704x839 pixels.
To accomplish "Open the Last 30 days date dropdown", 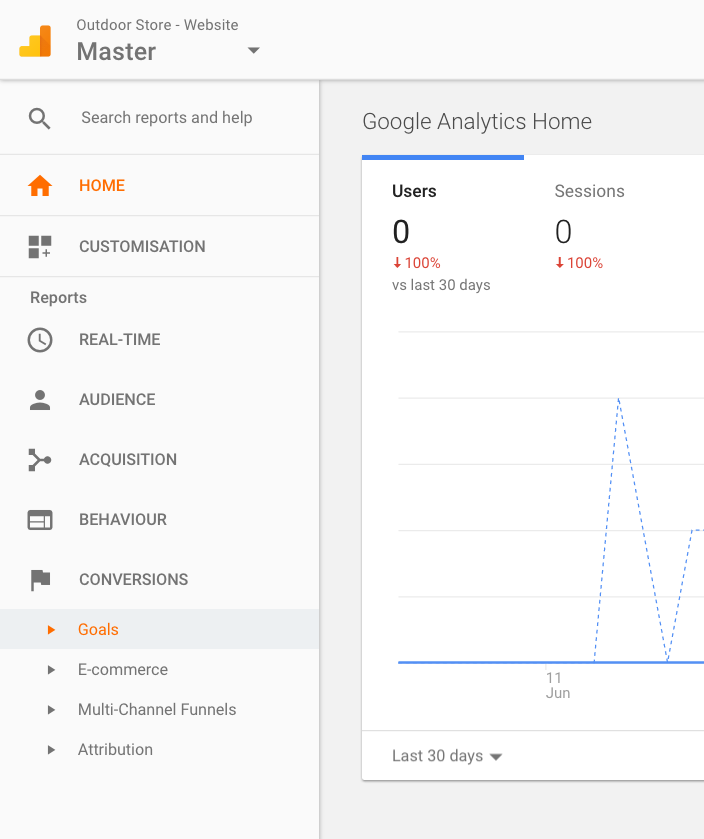I will tap(447, 756).
